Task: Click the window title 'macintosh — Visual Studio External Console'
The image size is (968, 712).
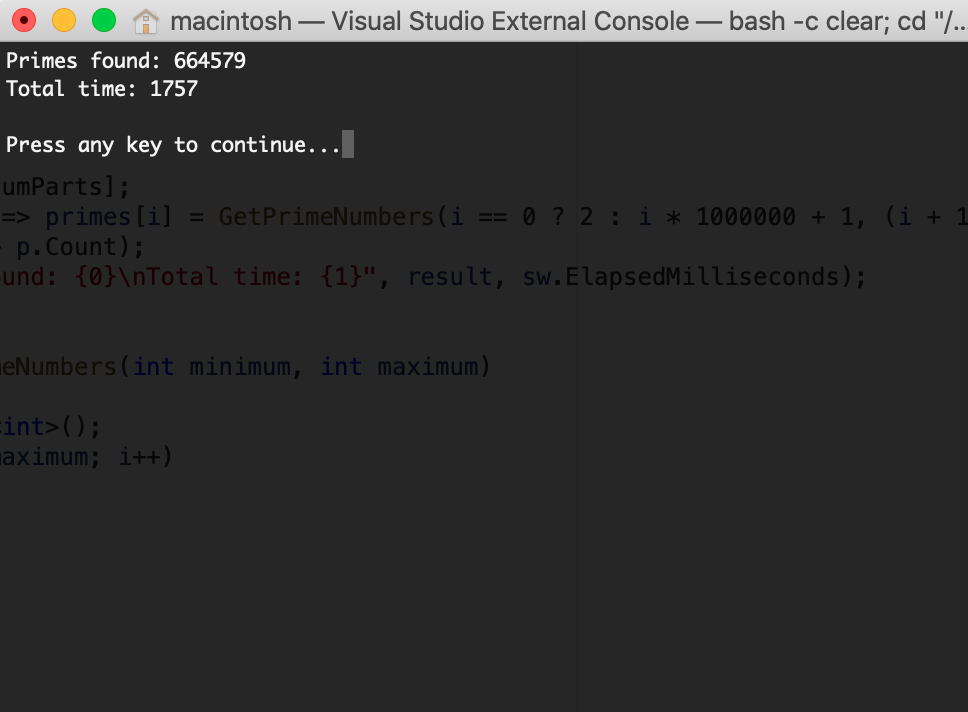Action: [430, 21]
